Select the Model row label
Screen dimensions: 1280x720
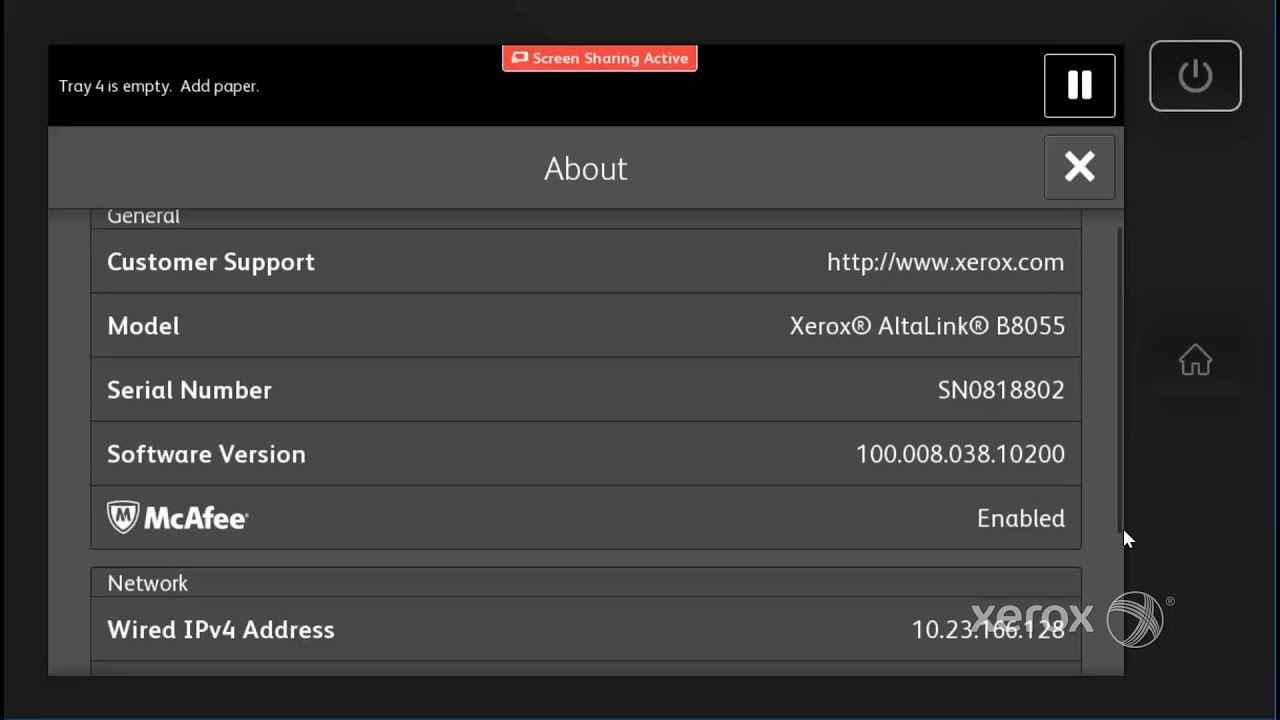(x=143, y=326)
